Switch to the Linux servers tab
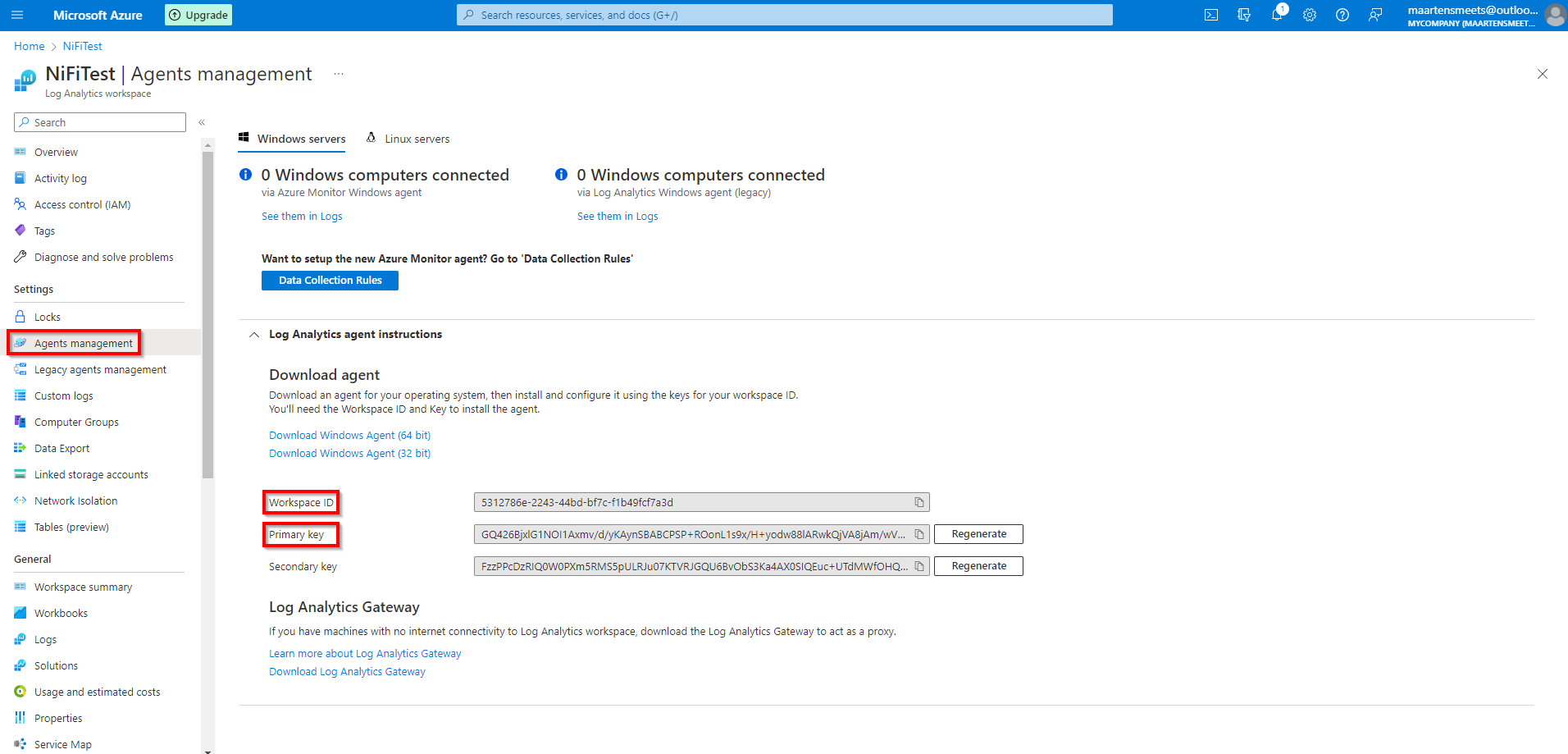 pyautogui.click(x=408, y=139)
